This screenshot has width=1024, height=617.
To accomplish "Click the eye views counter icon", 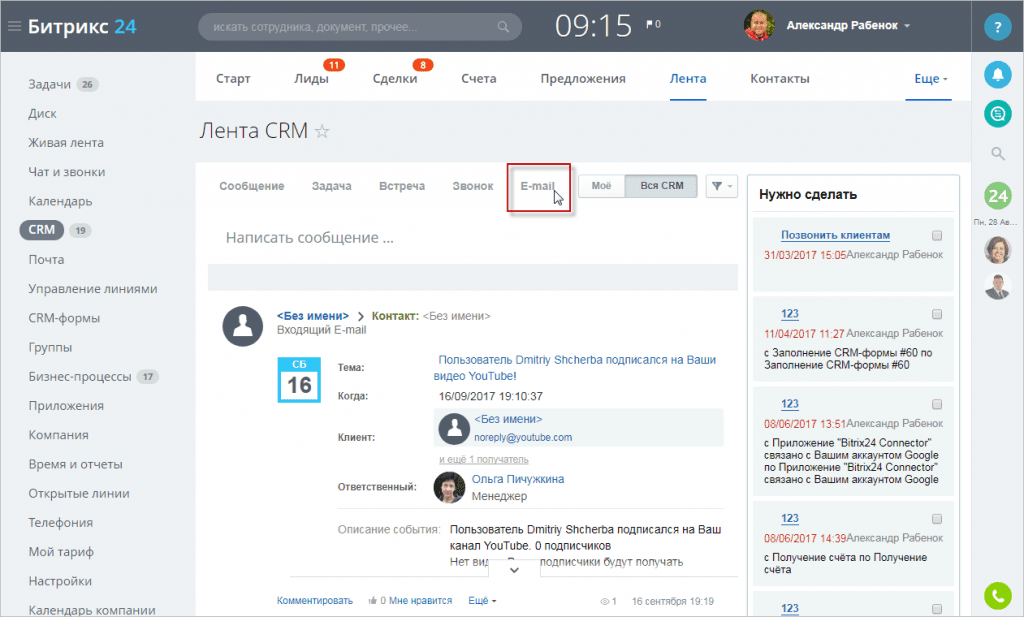I will (605, 601).
